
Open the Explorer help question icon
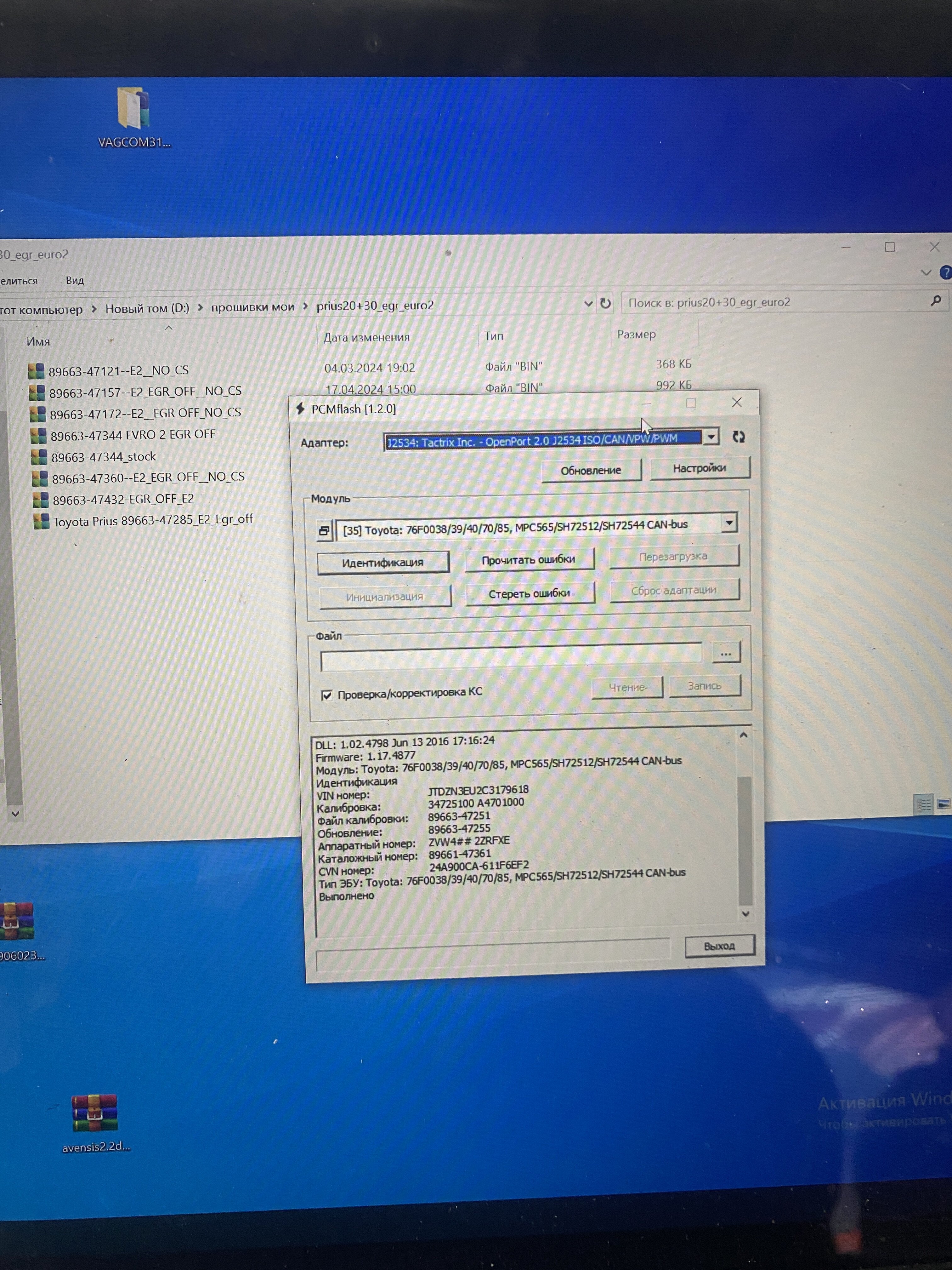pos(946,272)
